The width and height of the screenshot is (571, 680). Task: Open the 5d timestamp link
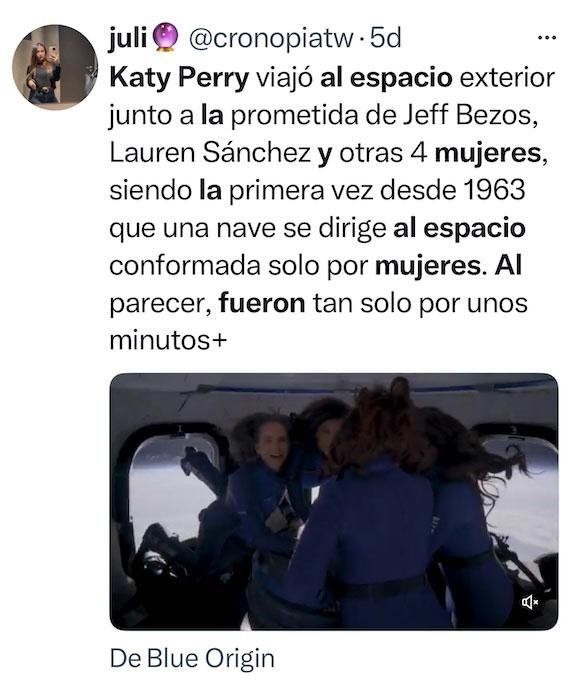tap(385, 38)
